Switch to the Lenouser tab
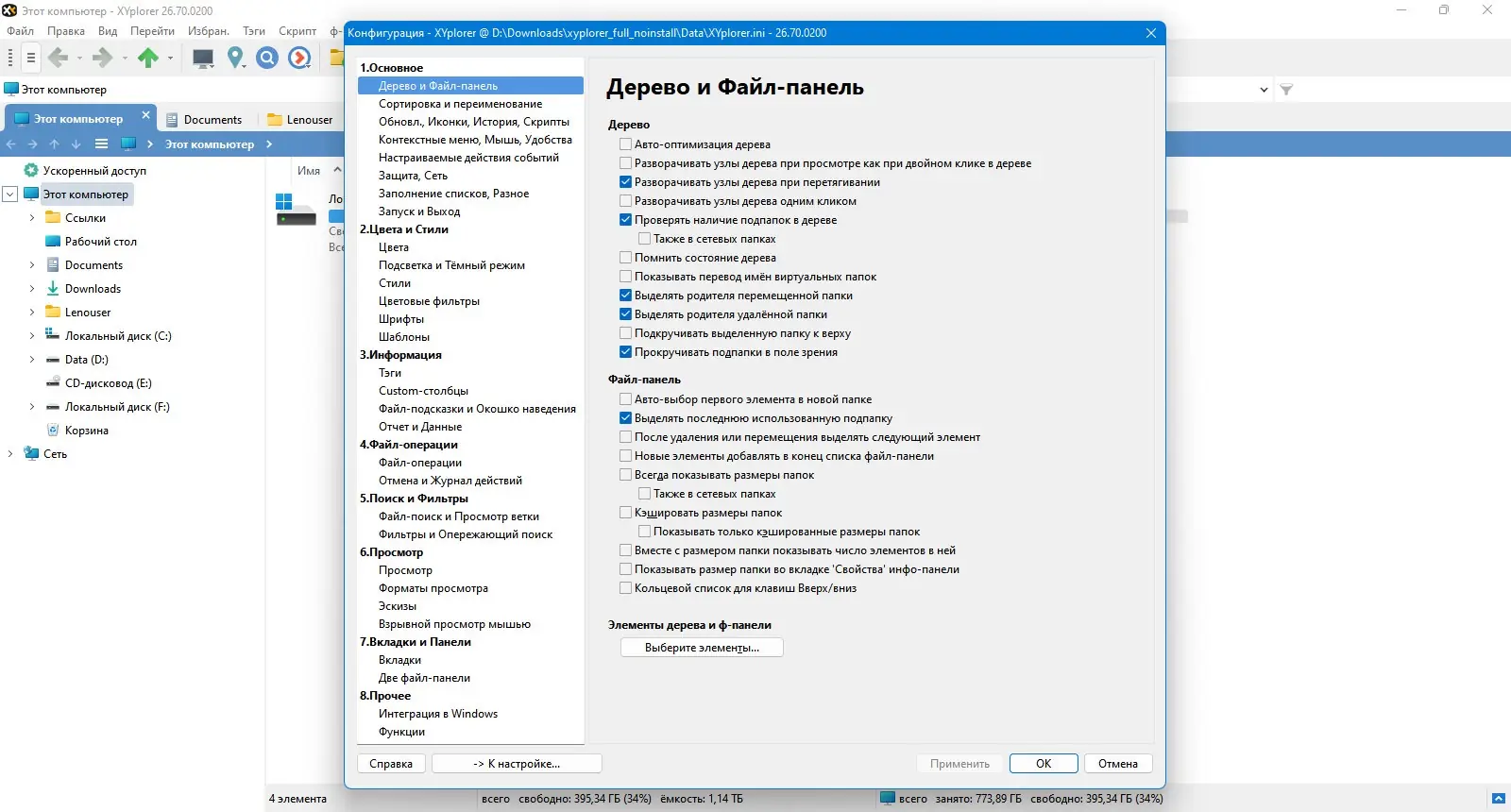 point(300,120)
